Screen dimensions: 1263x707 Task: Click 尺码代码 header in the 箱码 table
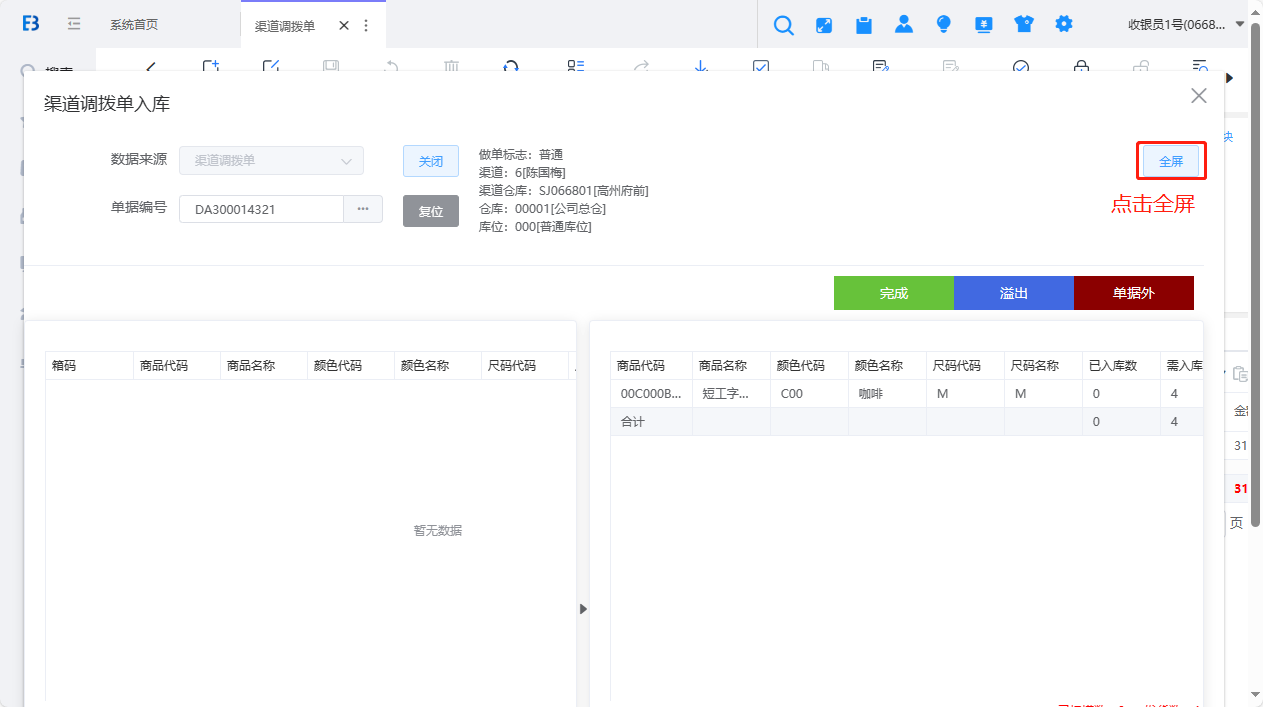point(525,366)
